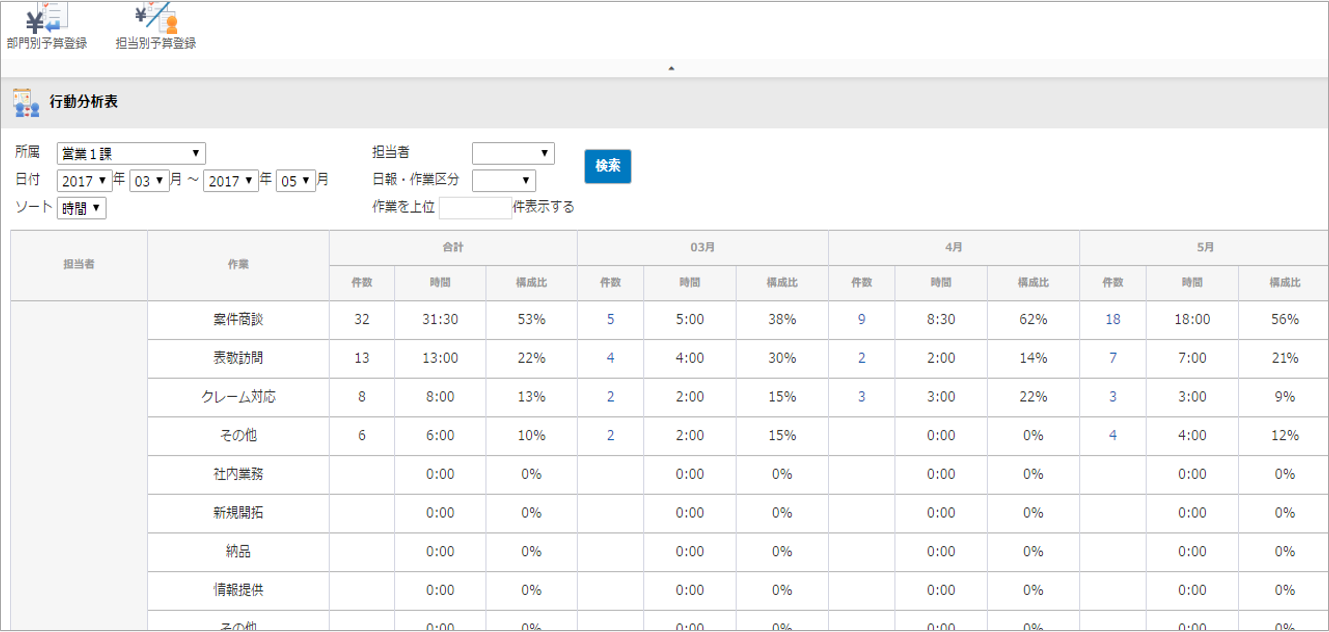This screenshot has height=632, width=1329.
Task: Click the 行動分析表 header icon
Action: pyautogui.click(x=26, y=103)
